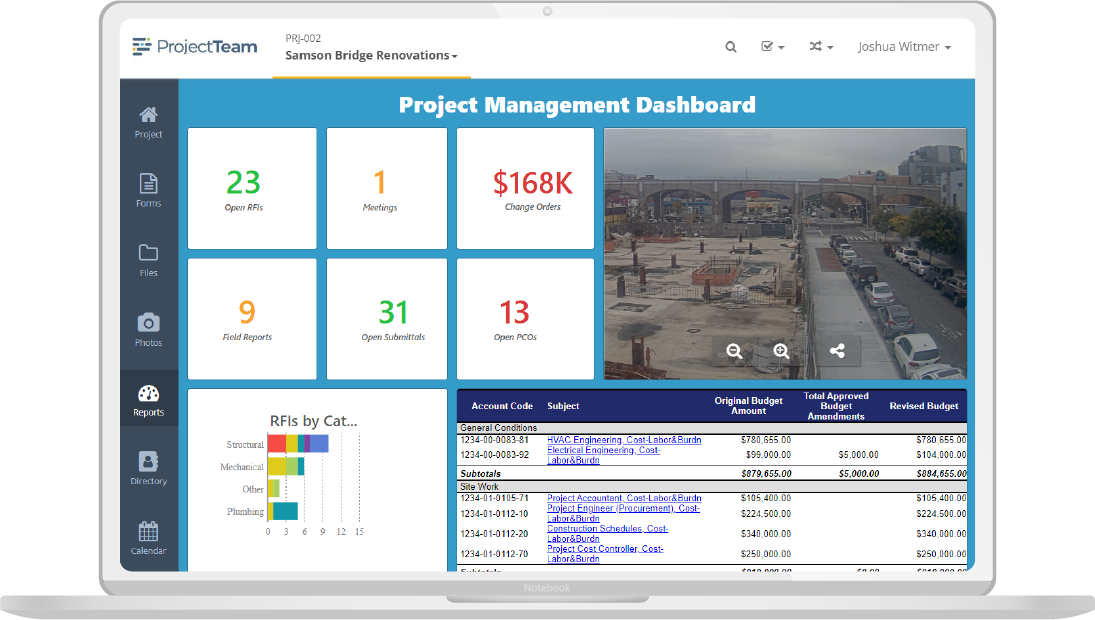
Task: Open the Joshua Witmer user menu
Action: pos(904,47)
